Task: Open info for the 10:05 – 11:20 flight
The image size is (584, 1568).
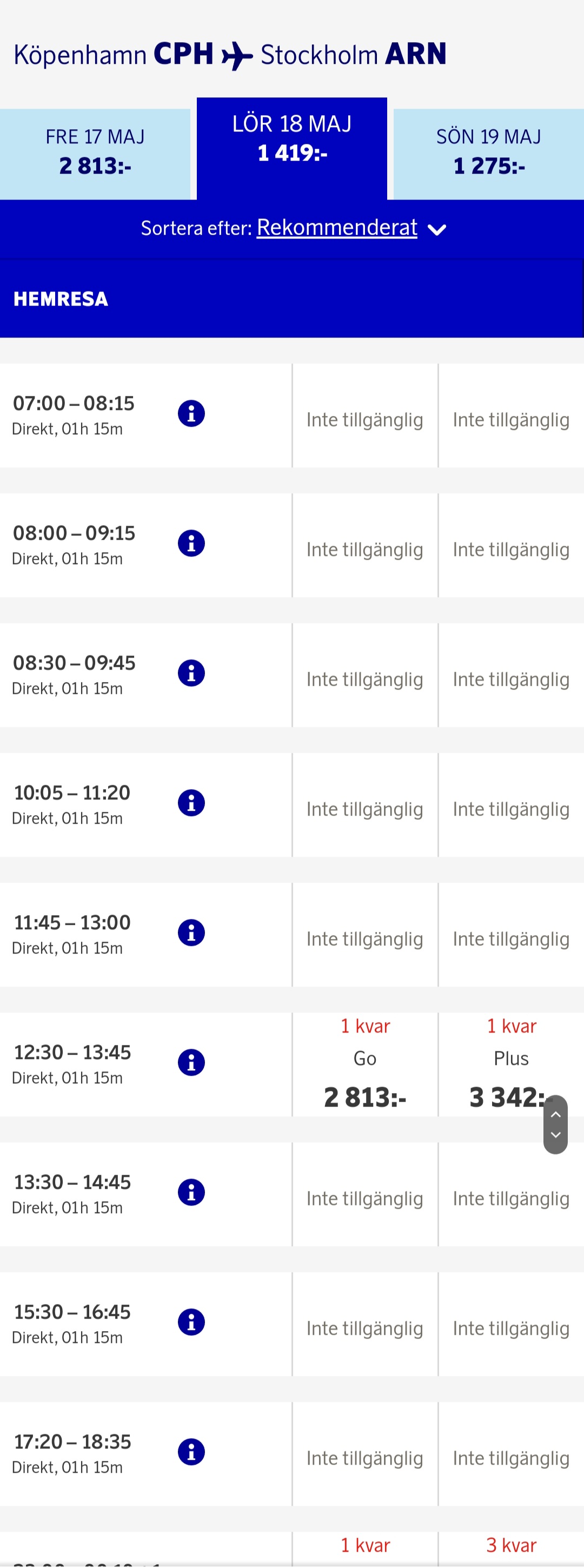Action: click(x=191, y=803)
